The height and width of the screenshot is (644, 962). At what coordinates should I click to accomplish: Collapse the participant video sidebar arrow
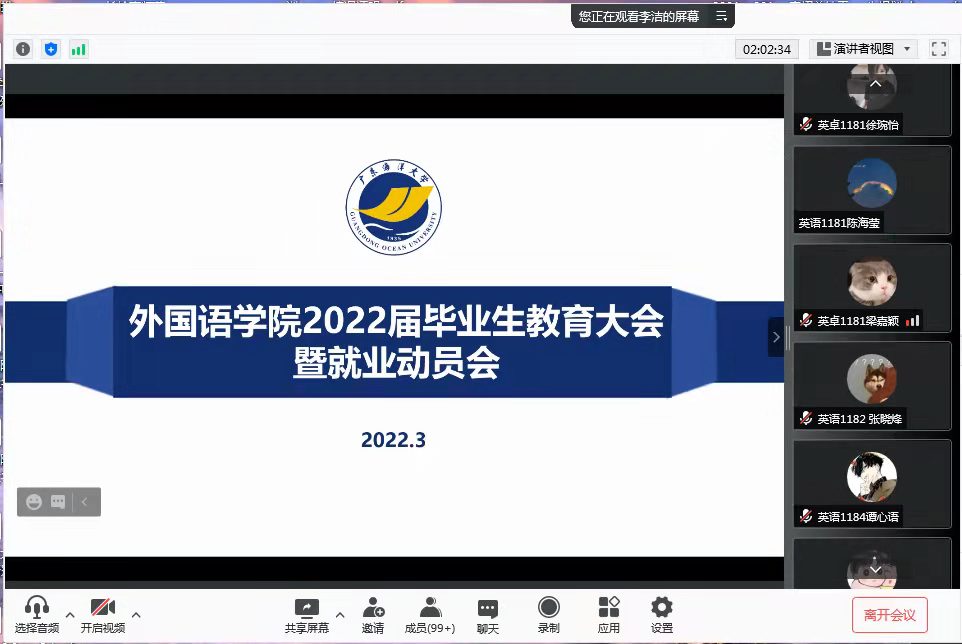[775, 338]
